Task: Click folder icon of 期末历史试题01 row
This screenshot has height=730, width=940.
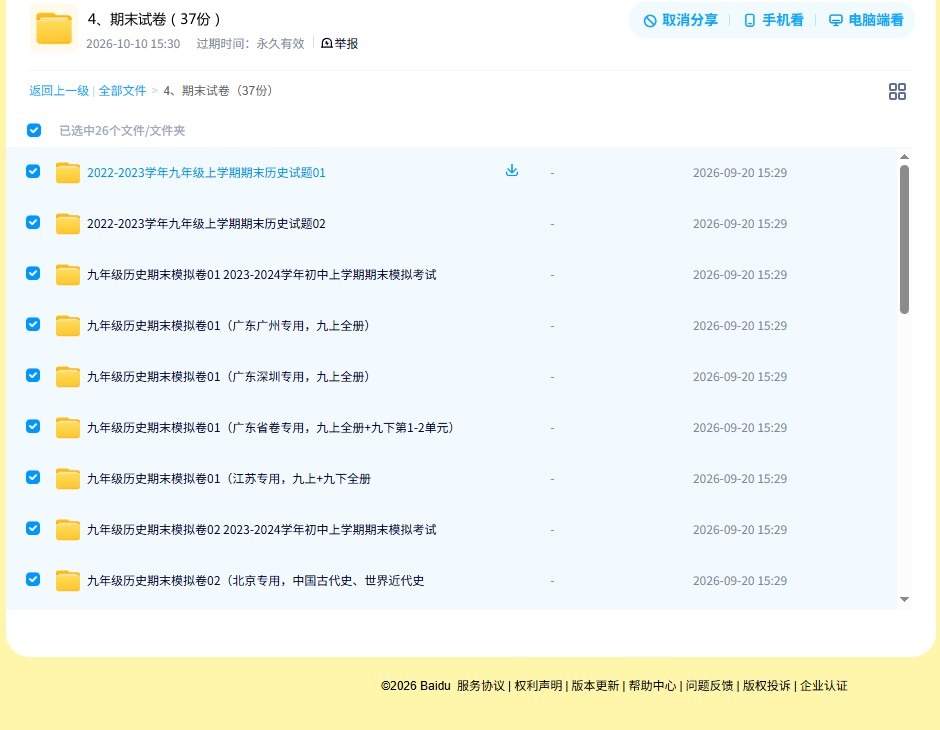Action: 68,173
